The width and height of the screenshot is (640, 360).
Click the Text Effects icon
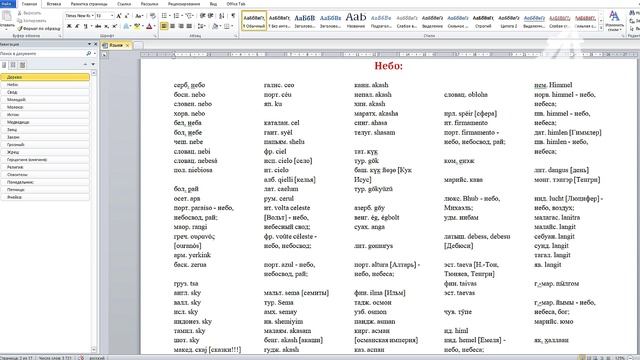pos(127,26)
